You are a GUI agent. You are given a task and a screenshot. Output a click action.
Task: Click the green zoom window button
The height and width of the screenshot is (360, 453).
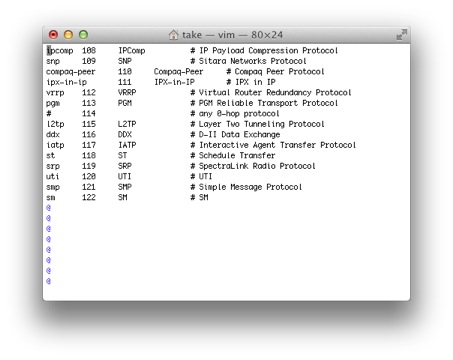point(83,35)
